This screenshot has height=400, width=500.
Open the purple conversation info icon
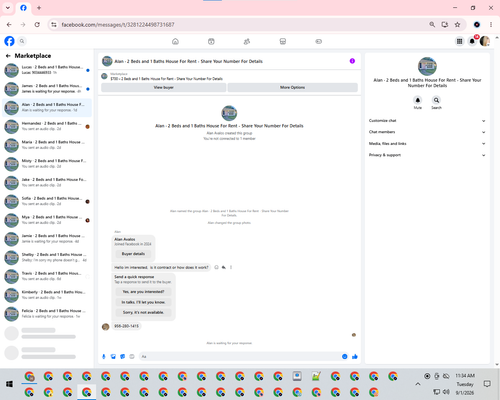pyautogui.click(x=352, y=61)
